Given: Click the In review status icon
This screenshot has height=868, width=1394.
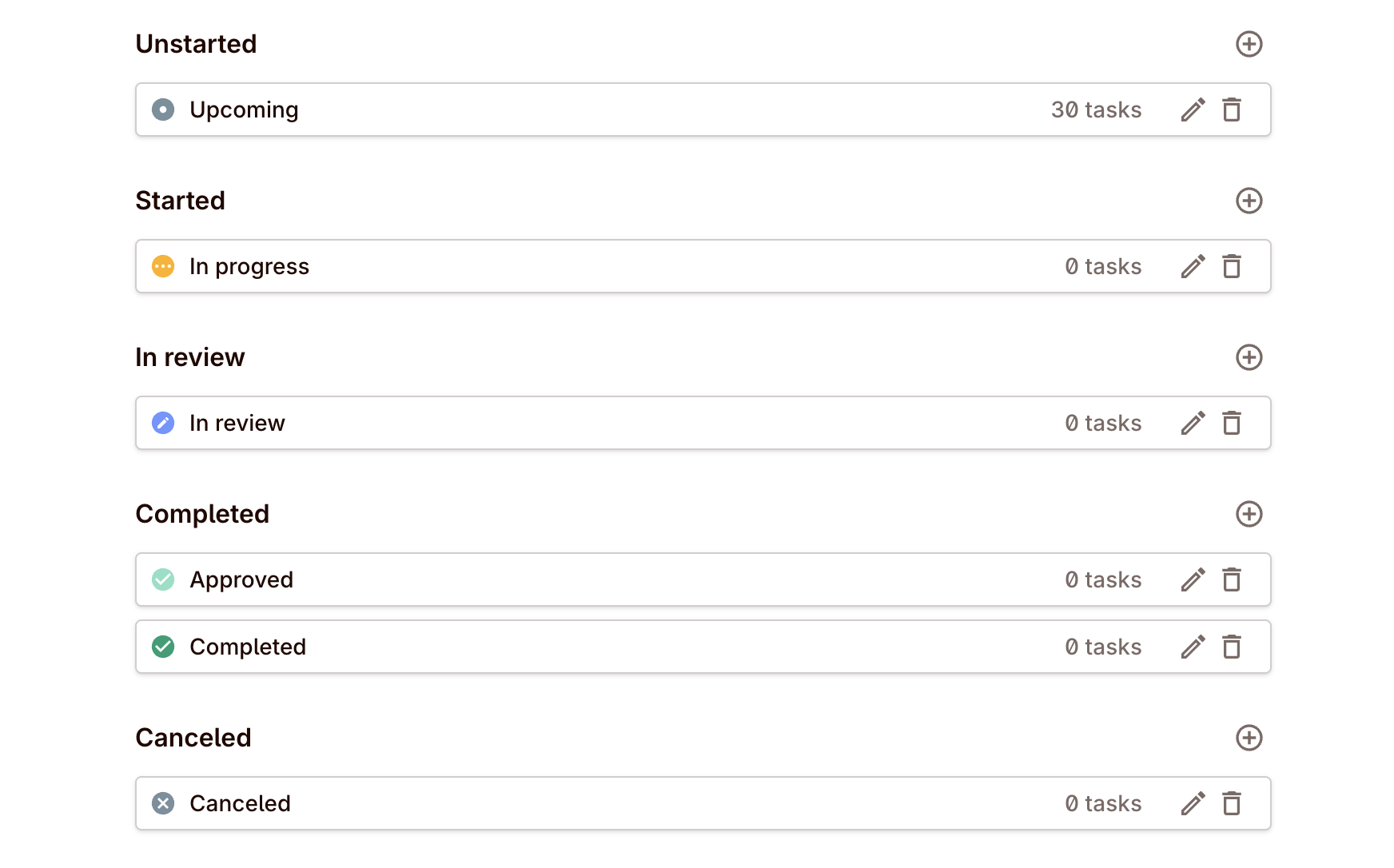Looking at the screenshot, I should click(x=163, y=423).
